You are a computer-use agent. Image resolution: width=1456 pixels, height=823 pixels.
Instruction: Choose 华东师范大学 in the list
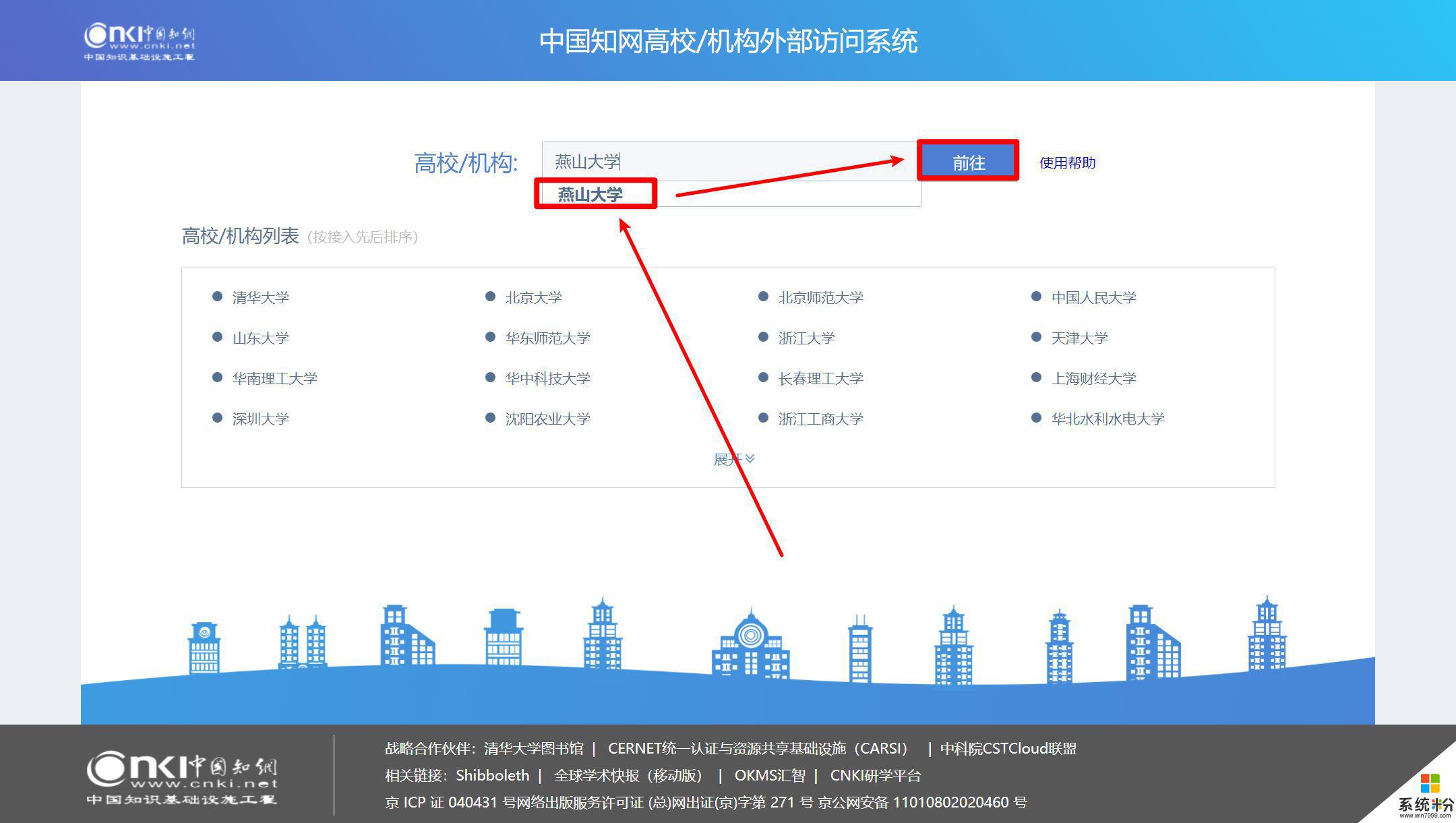(547, 338)
